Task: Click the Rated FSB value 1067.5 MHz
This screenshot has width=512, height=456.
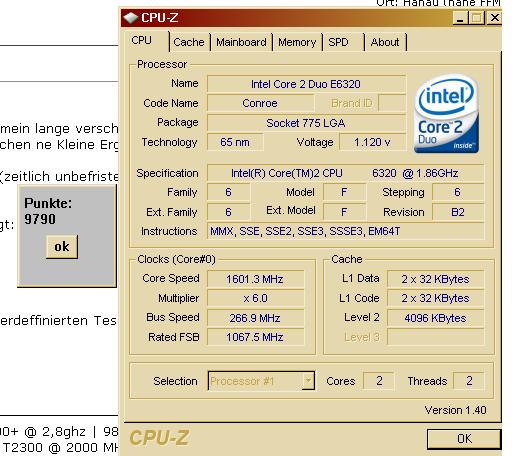Action: point(255,337)
